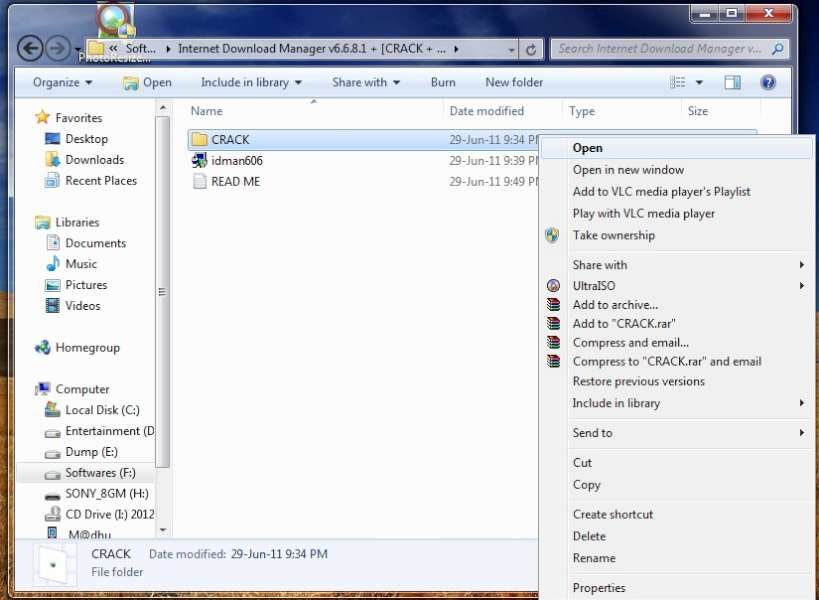Click the Open toolbar button

coord(147,82)
